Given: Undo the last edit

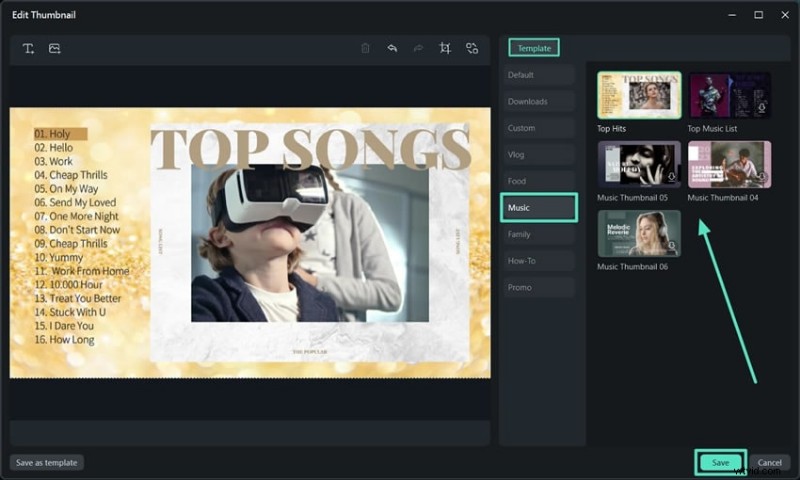Looking at the screenshot, I should [x=392, y=48].
